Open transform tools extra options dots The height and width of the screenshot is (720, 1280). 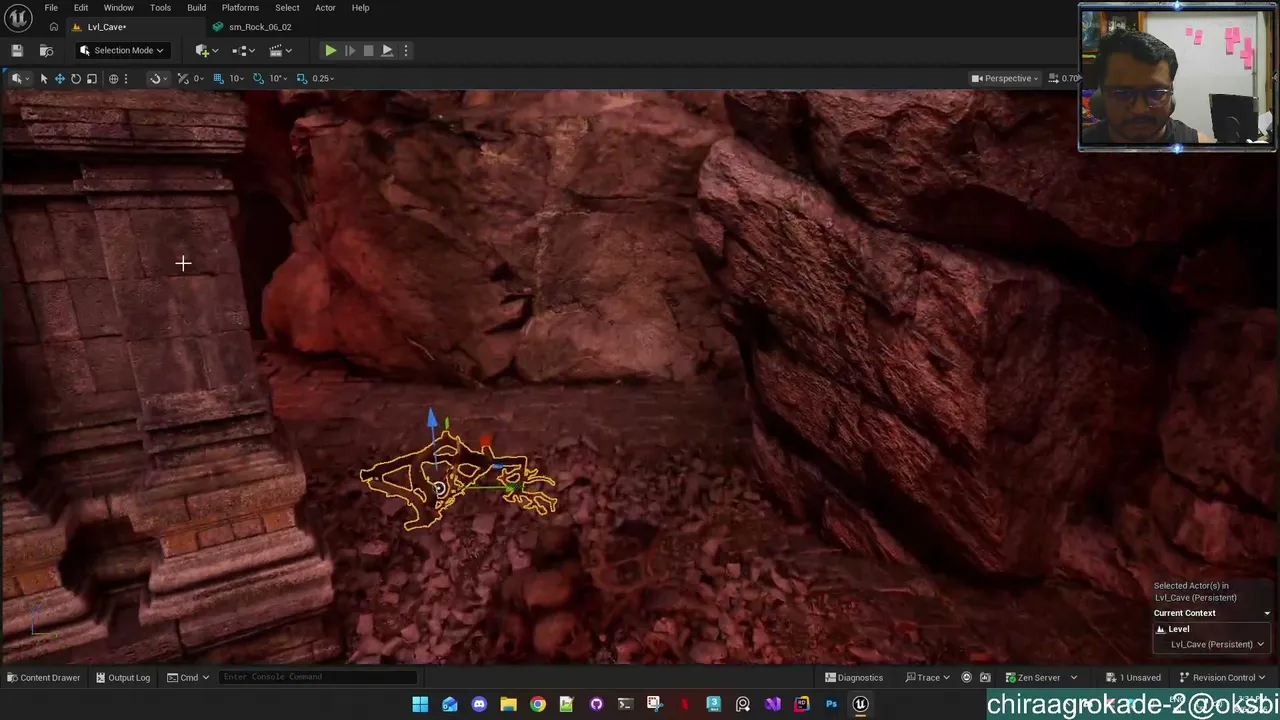click(126, 78)
